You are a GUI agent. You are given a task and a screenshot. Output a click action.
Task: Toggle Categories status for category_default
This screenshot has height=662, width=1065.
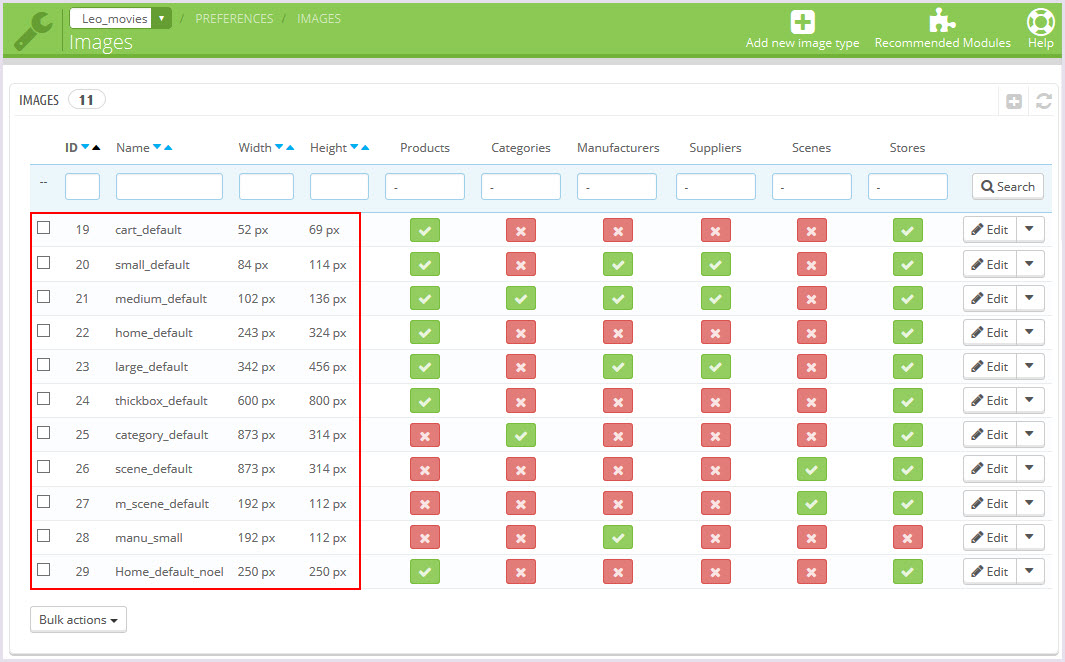click(520, 435)
